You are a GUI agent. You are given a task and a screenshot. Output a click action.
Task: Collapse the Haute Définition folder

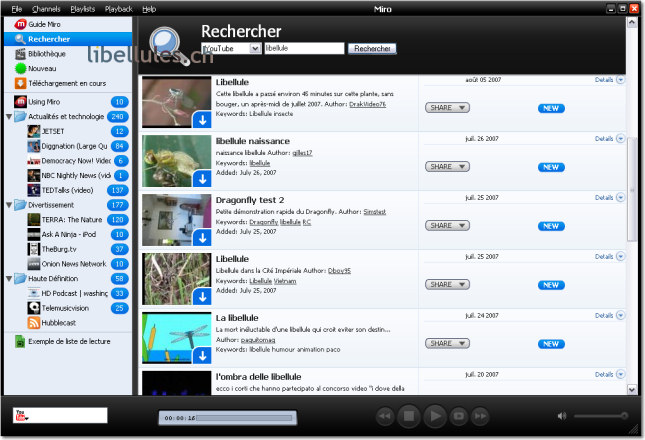[9, 279]
